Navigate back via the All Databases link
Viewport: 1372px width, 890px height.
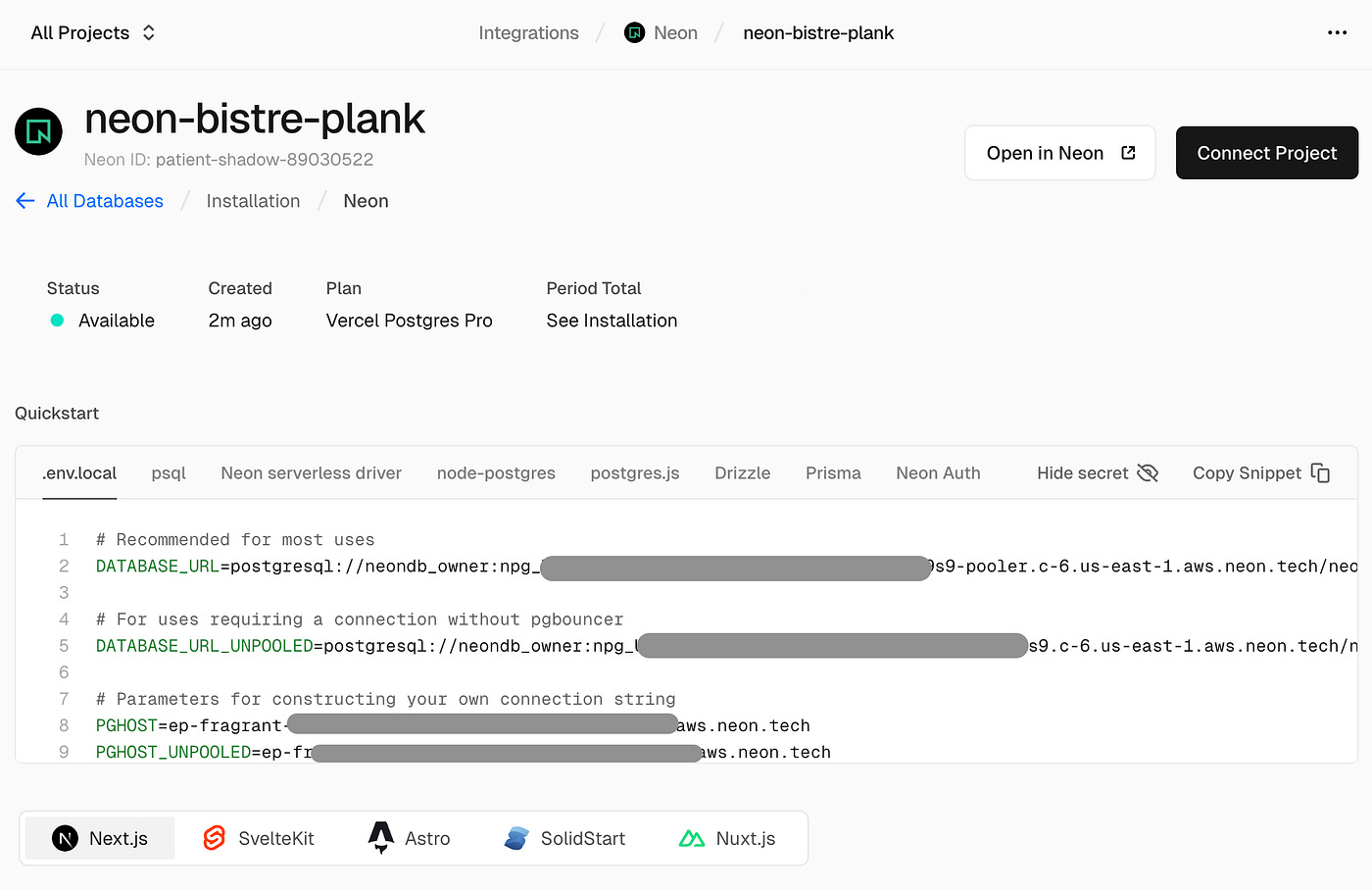pyautogui.click(x=104, y=200)
